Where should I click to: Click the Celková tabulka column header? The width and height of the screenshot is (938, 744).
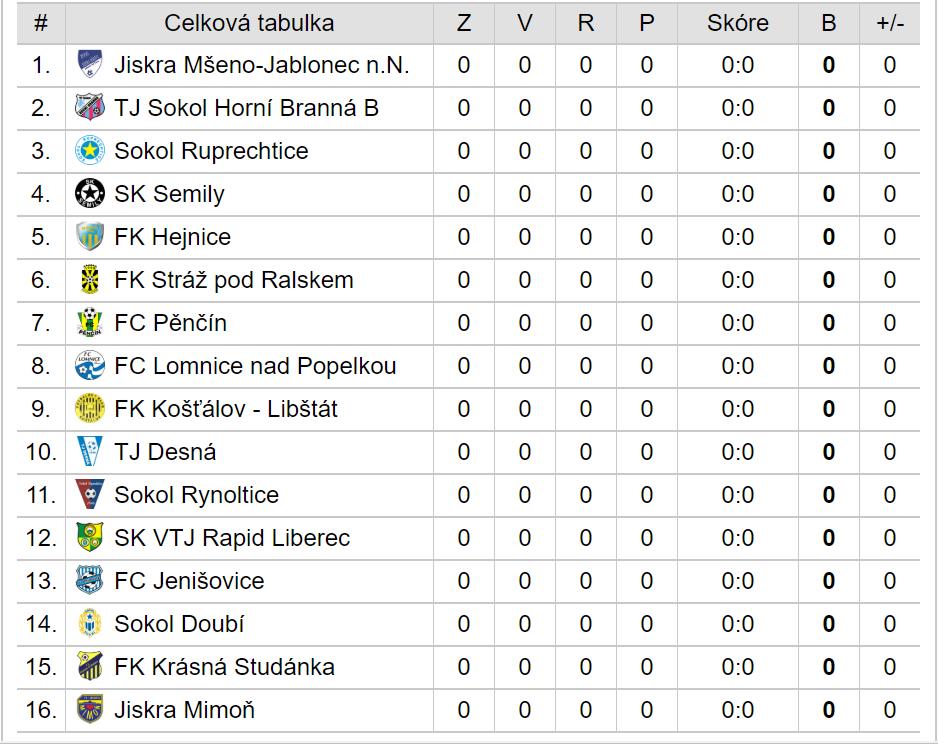coord(249,23)
